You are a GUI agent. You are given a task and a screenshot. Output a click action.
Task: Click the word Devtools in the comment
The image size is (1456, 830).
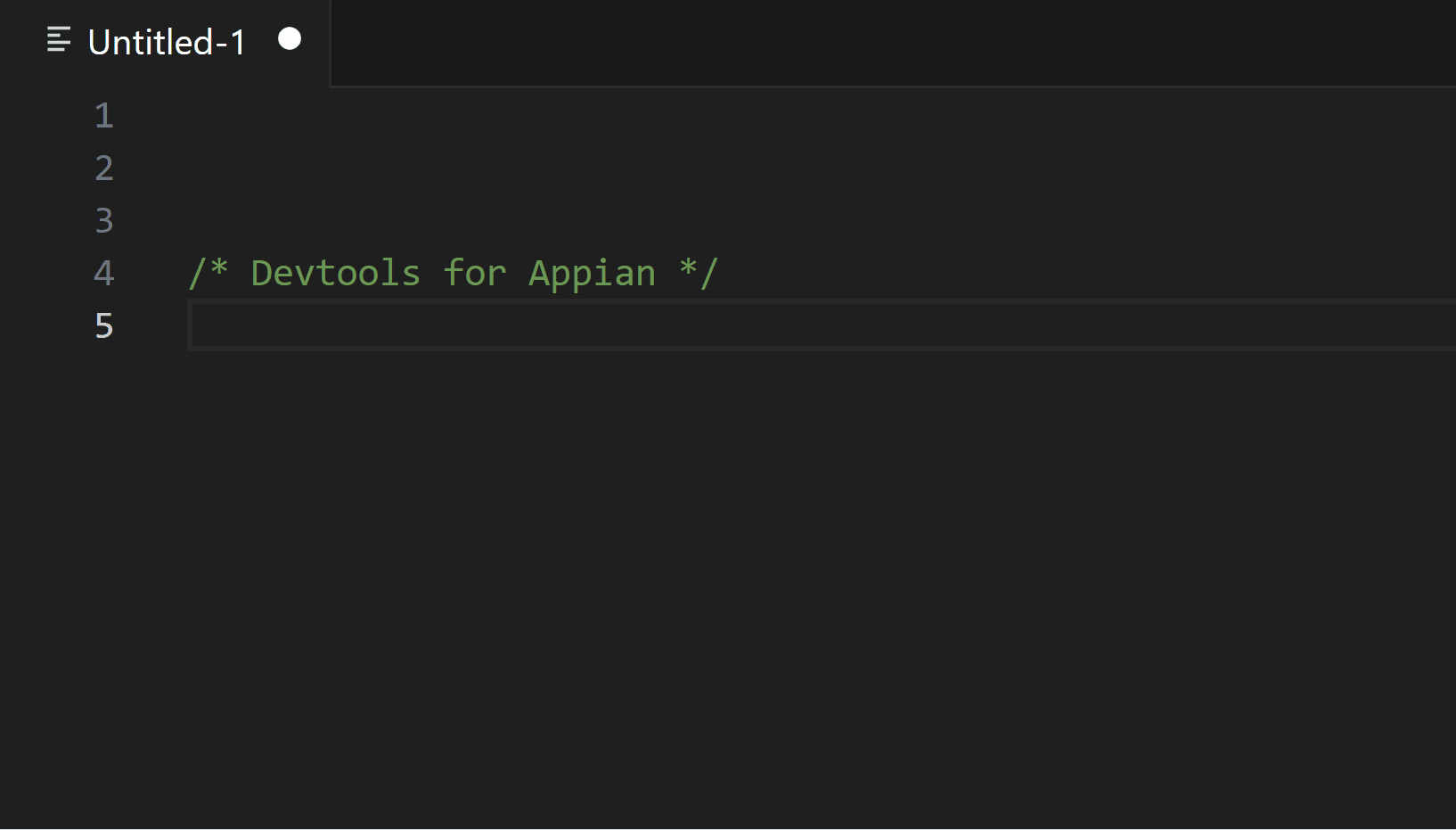coord(335,273)
